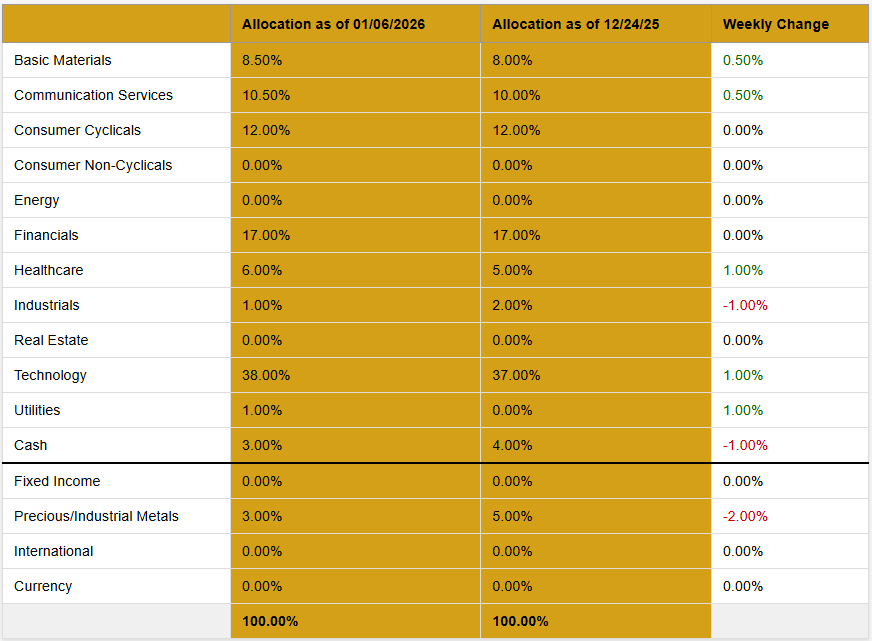The width and height of the screenshot is (872, 641).
Task: Select the 'Fixed Income' row label
Action: pyautogui.click(x=57, y=481)
